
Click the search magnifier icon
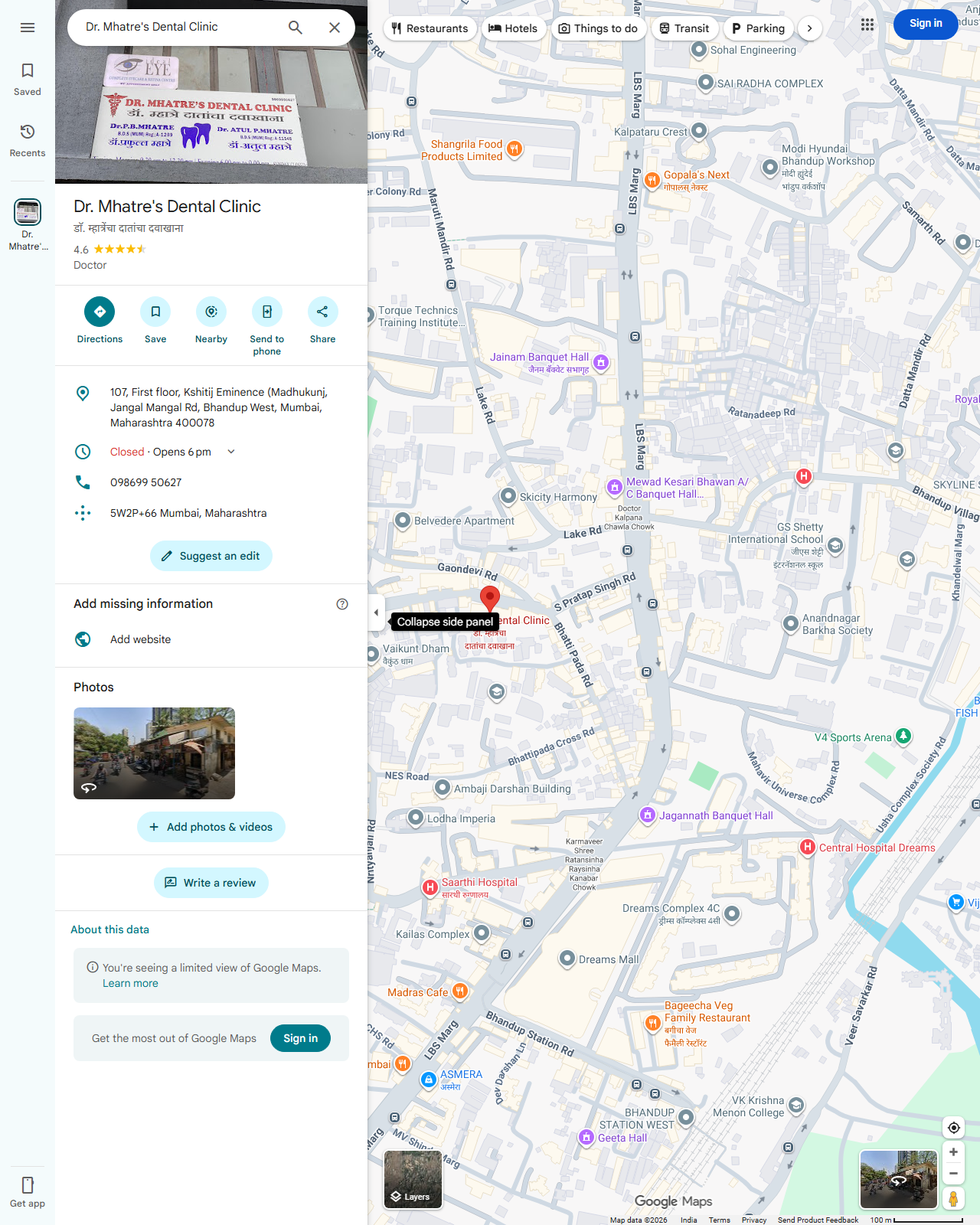(x=296, y=28)
